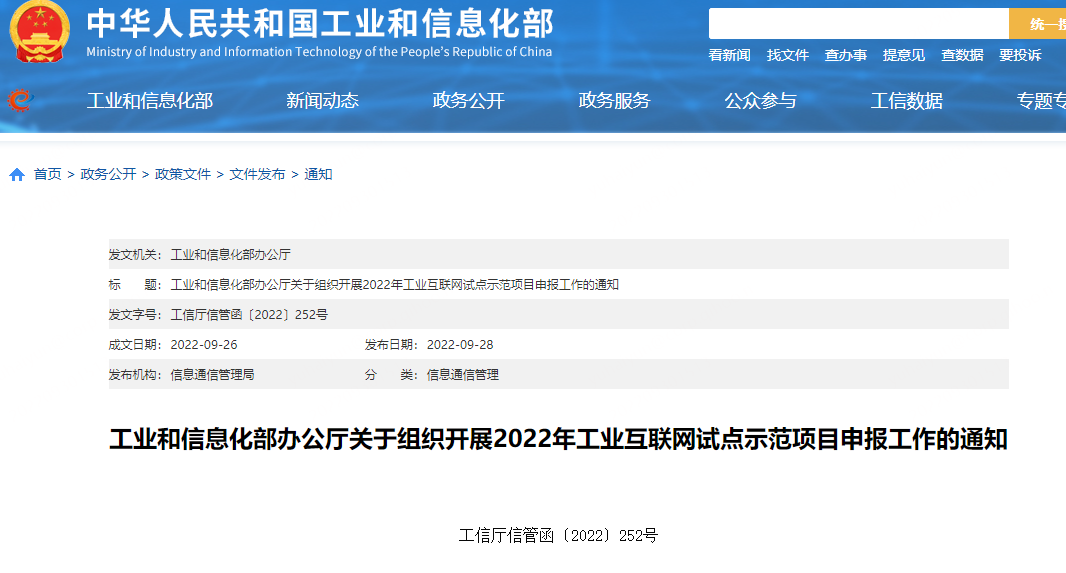Go to 政务公开 breadcrumb link
This screenshot has width=1066, height=573.
pyautogui.click(x=108, y=175)
